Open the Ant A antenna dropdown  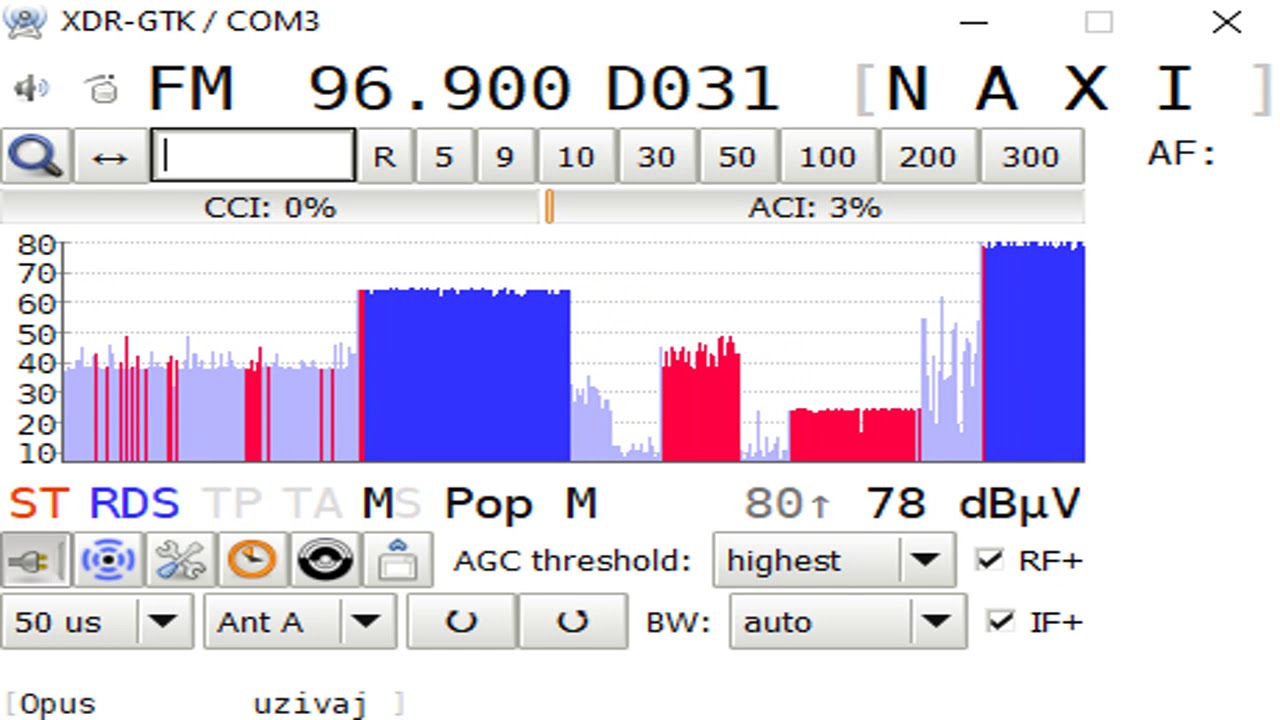coord(300,622)
